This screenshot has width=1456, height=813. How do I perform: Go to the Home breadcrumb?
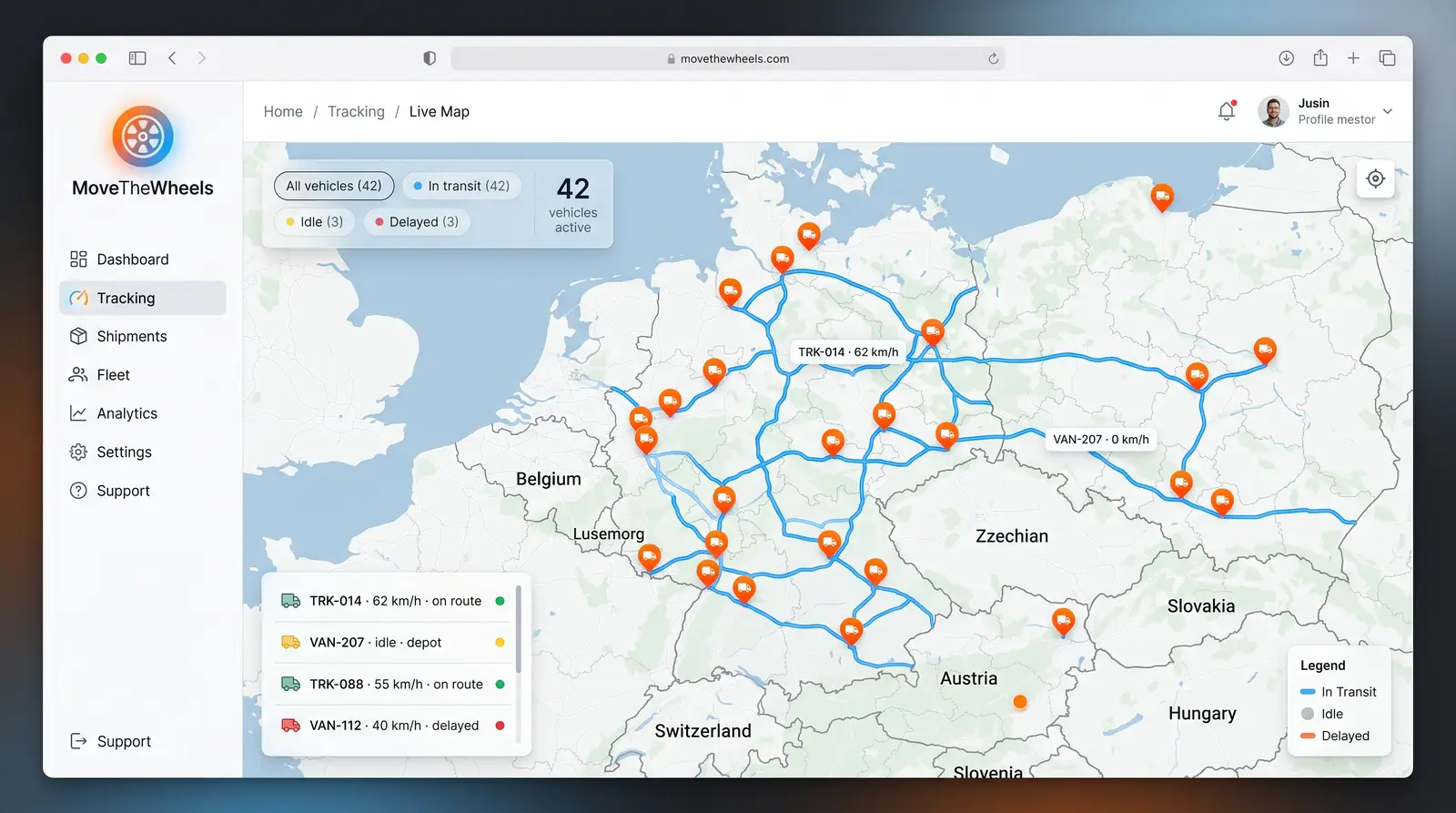pyautogui.click(x=283, y=111)
